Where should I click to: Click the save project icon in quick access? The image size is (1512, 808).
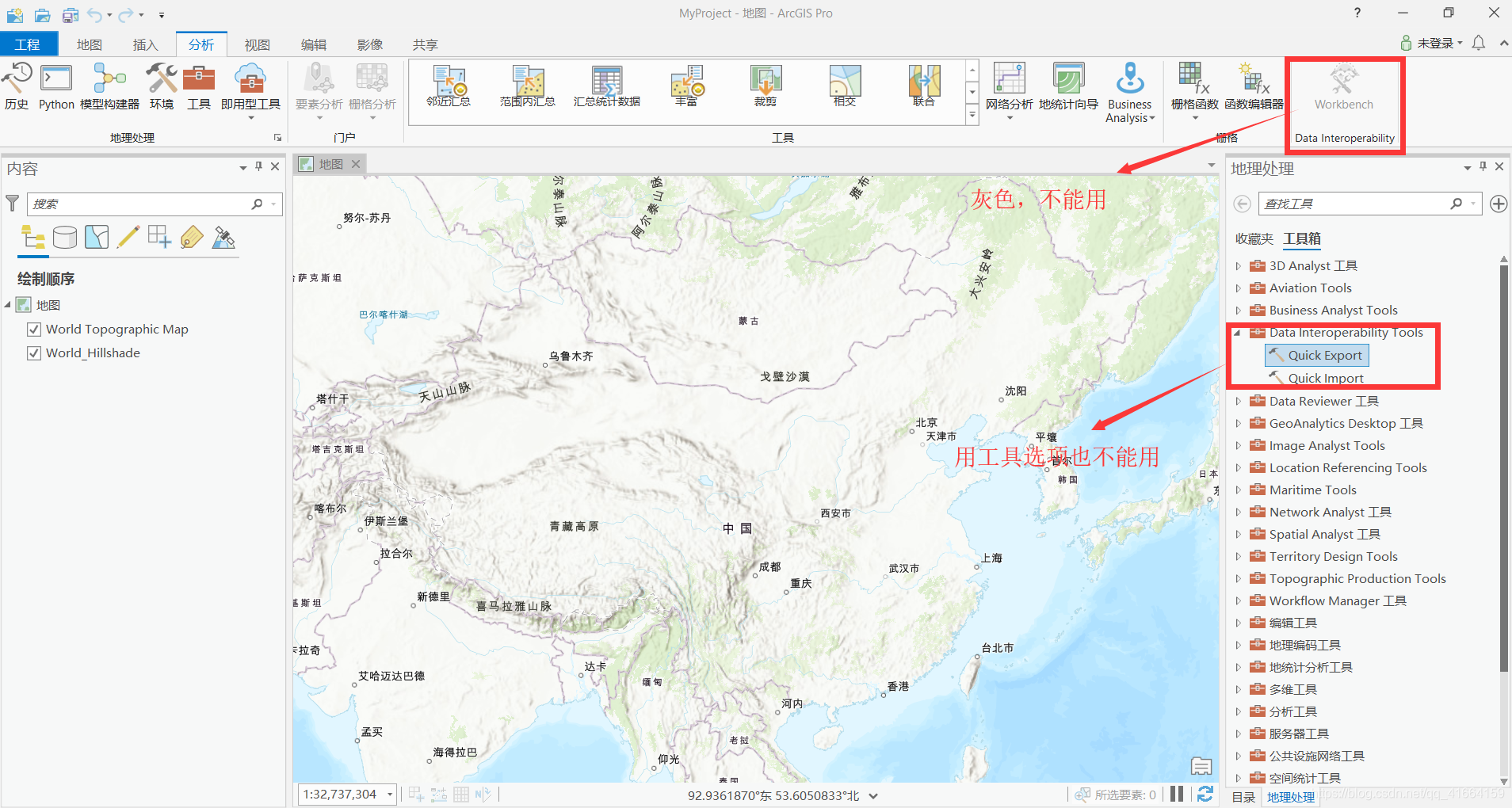coord(71,14)
